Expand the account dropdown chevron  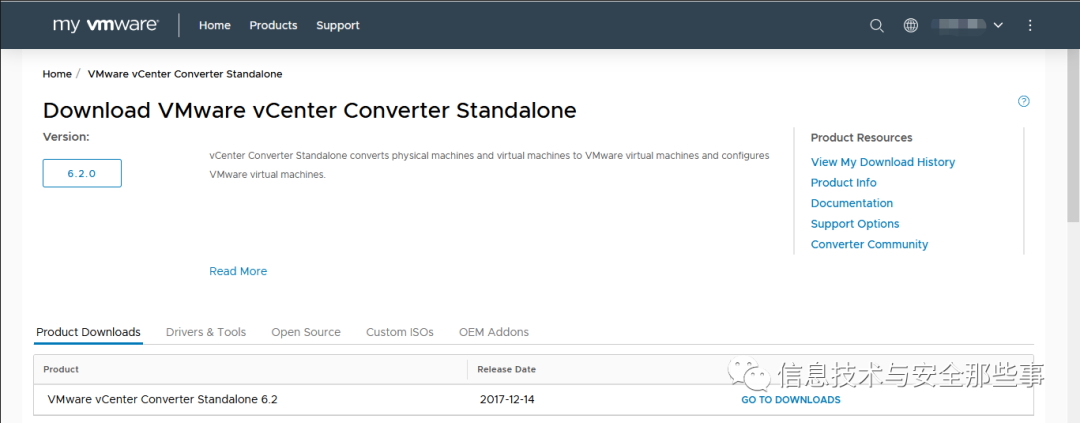click(997, 25)
